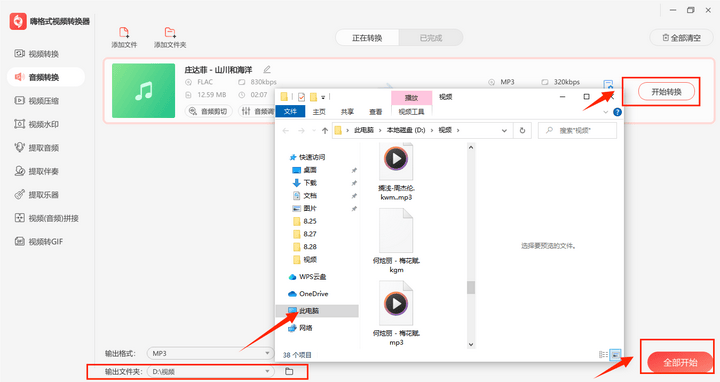This screenshot has height=382, width=720.
Task: Open the 提取伴奏 sidebar item
Action: pos(37,171)
